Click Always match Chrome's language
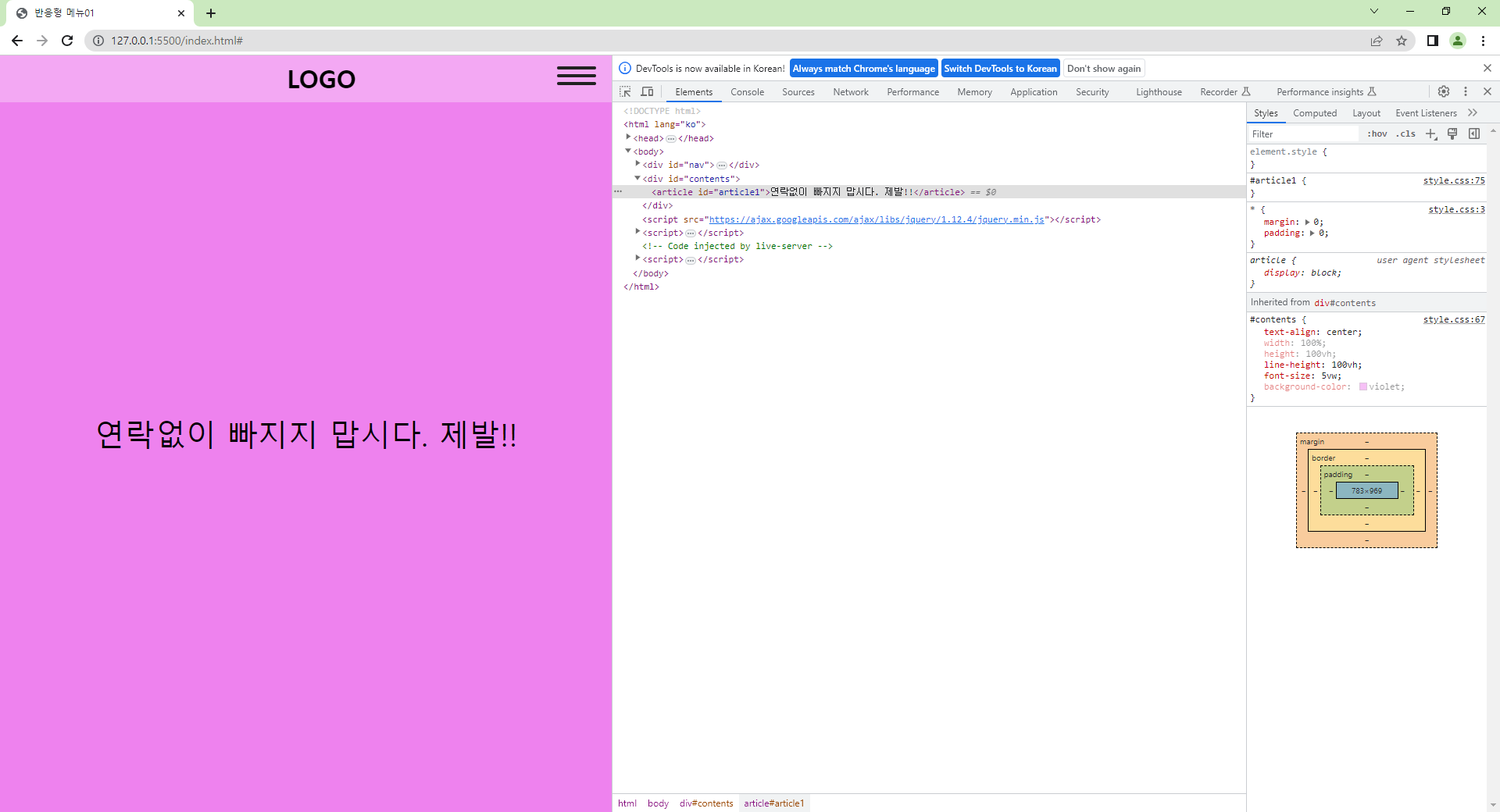This screenshot has height=812, width=1500. coord(863,69)
